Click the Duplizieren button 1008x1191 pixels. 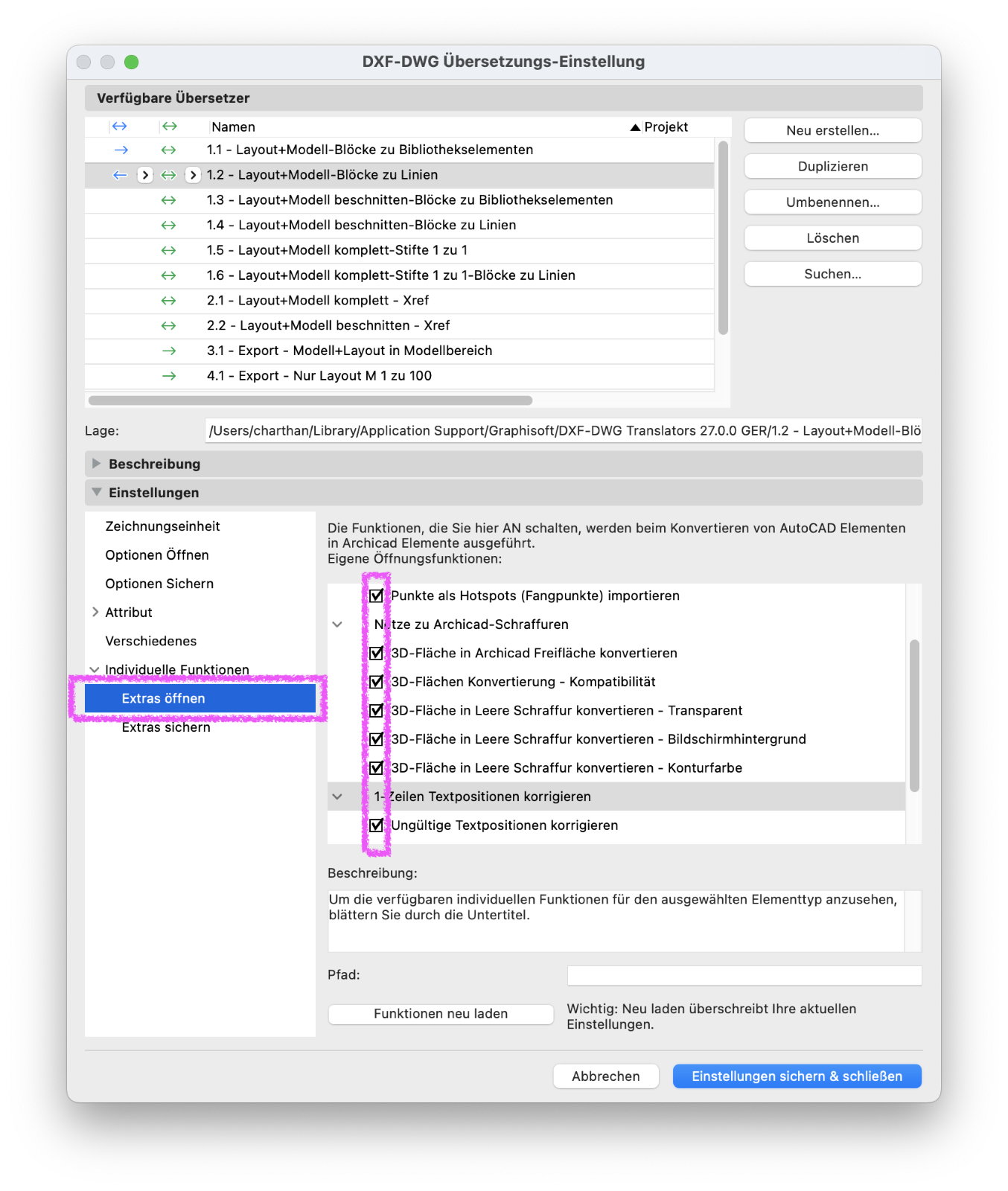pos(833,166)
